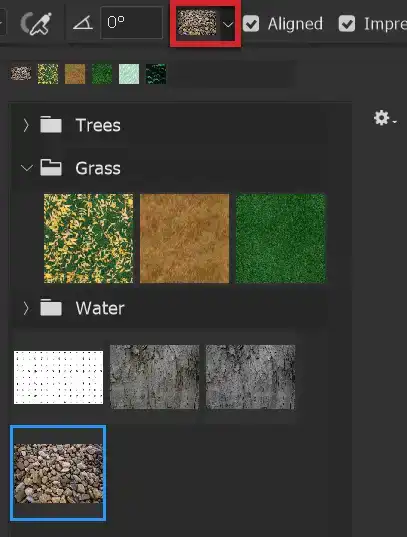Select the recent dark green swatch
This screenshot has height=537, width=407.
tap(156, 74)
